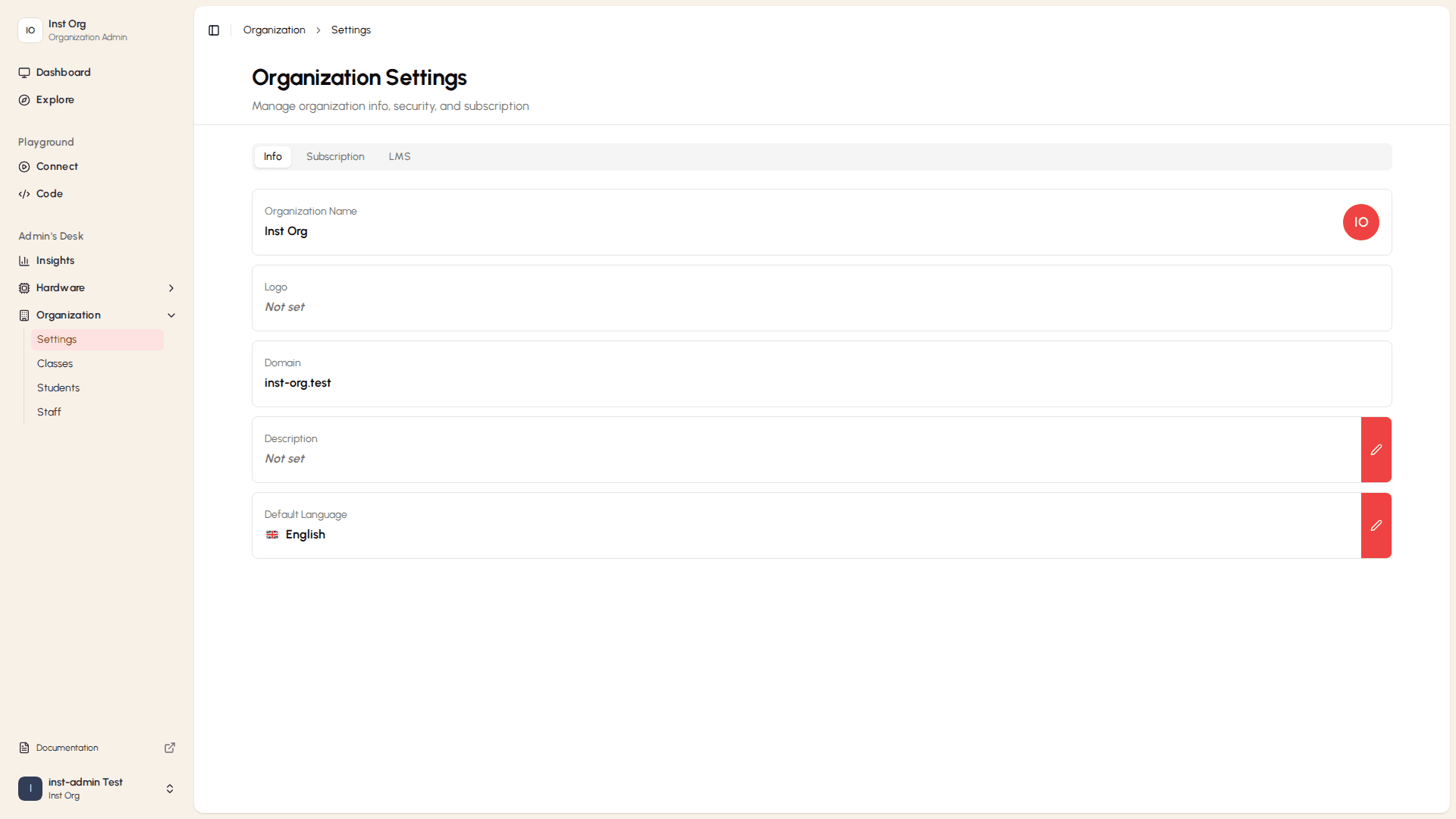Screen dimensions: 1456x819
Task: Click the Admin's Desk section header
Action: 51,237
